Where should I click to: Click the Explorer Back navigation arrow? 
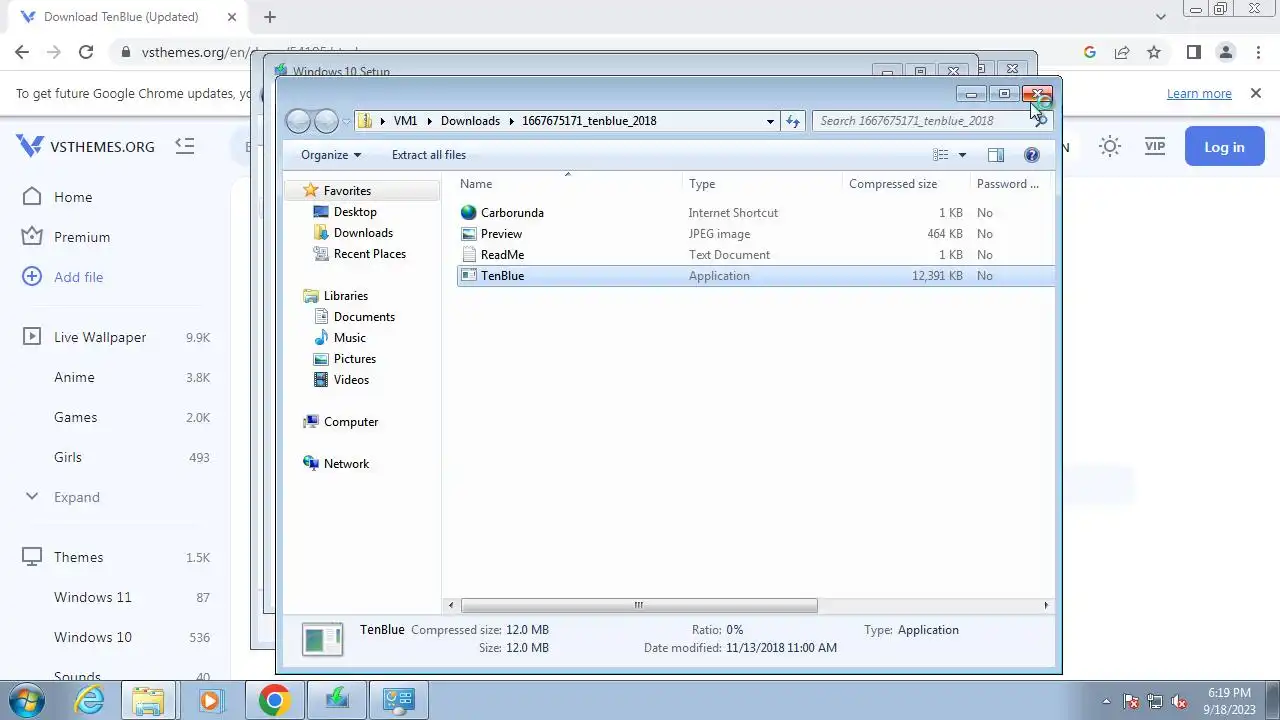(298, 121)
